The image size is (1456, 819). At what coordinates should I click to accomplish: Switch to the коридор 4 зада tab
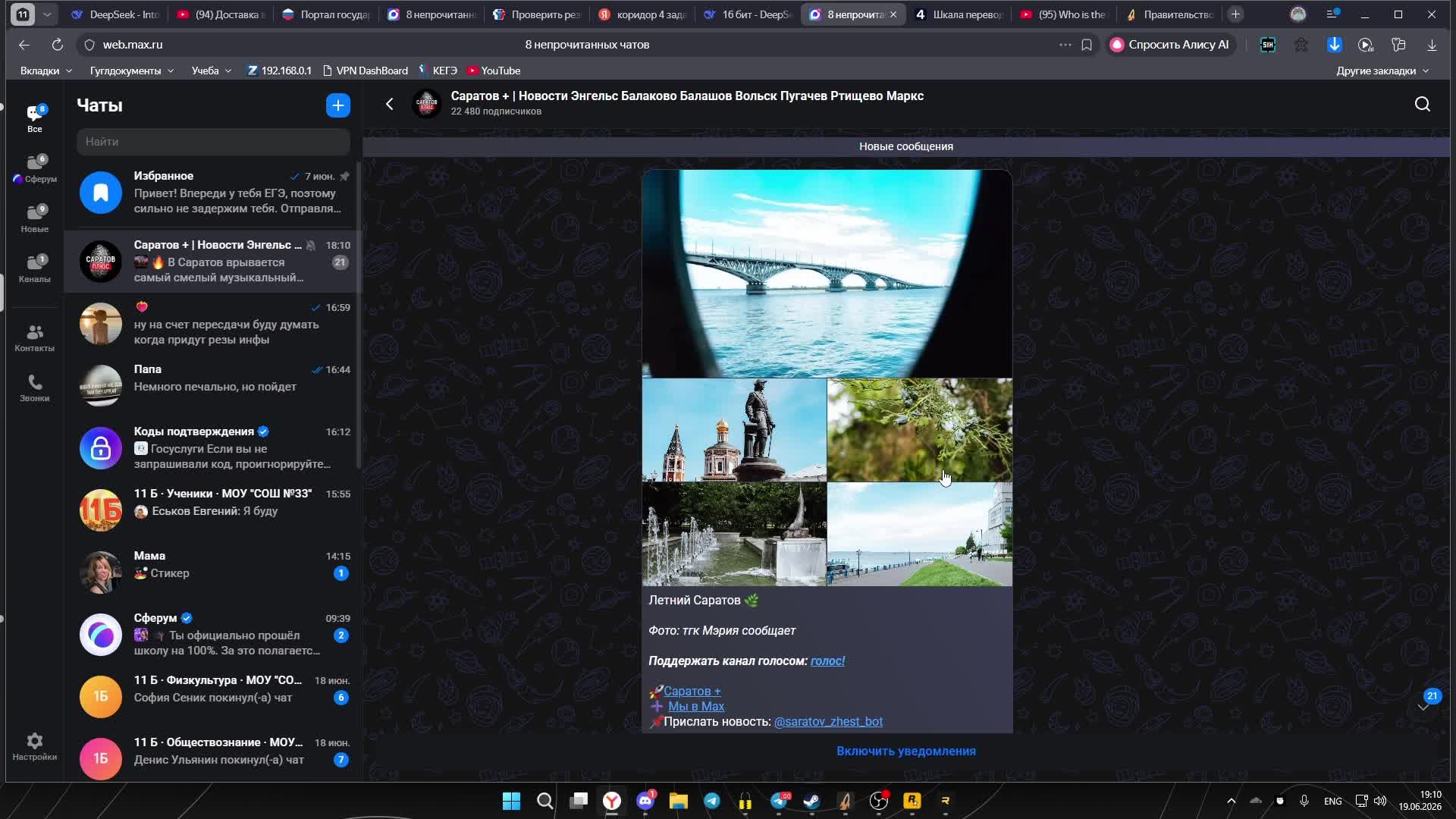pos(642,14)
